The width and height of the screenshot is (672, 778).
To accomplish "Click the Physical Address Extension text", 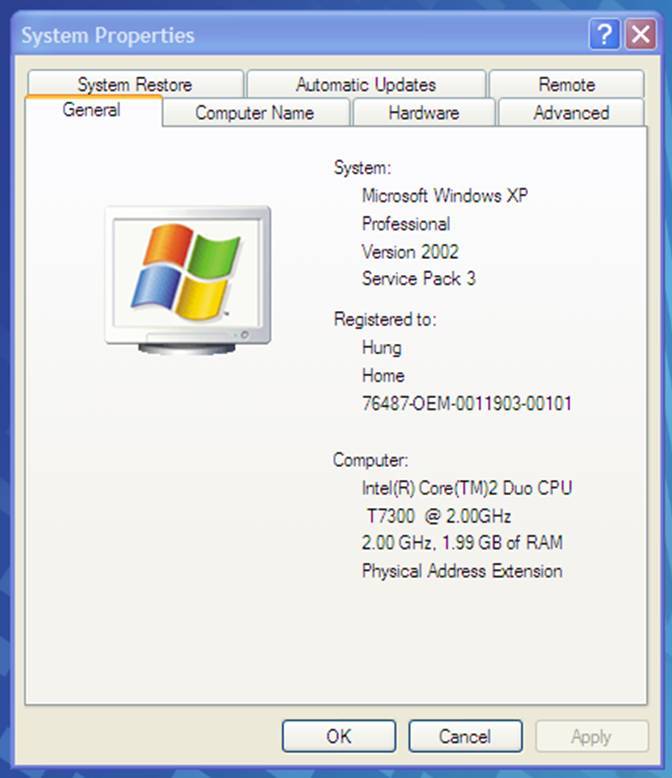I will point(462,571).
